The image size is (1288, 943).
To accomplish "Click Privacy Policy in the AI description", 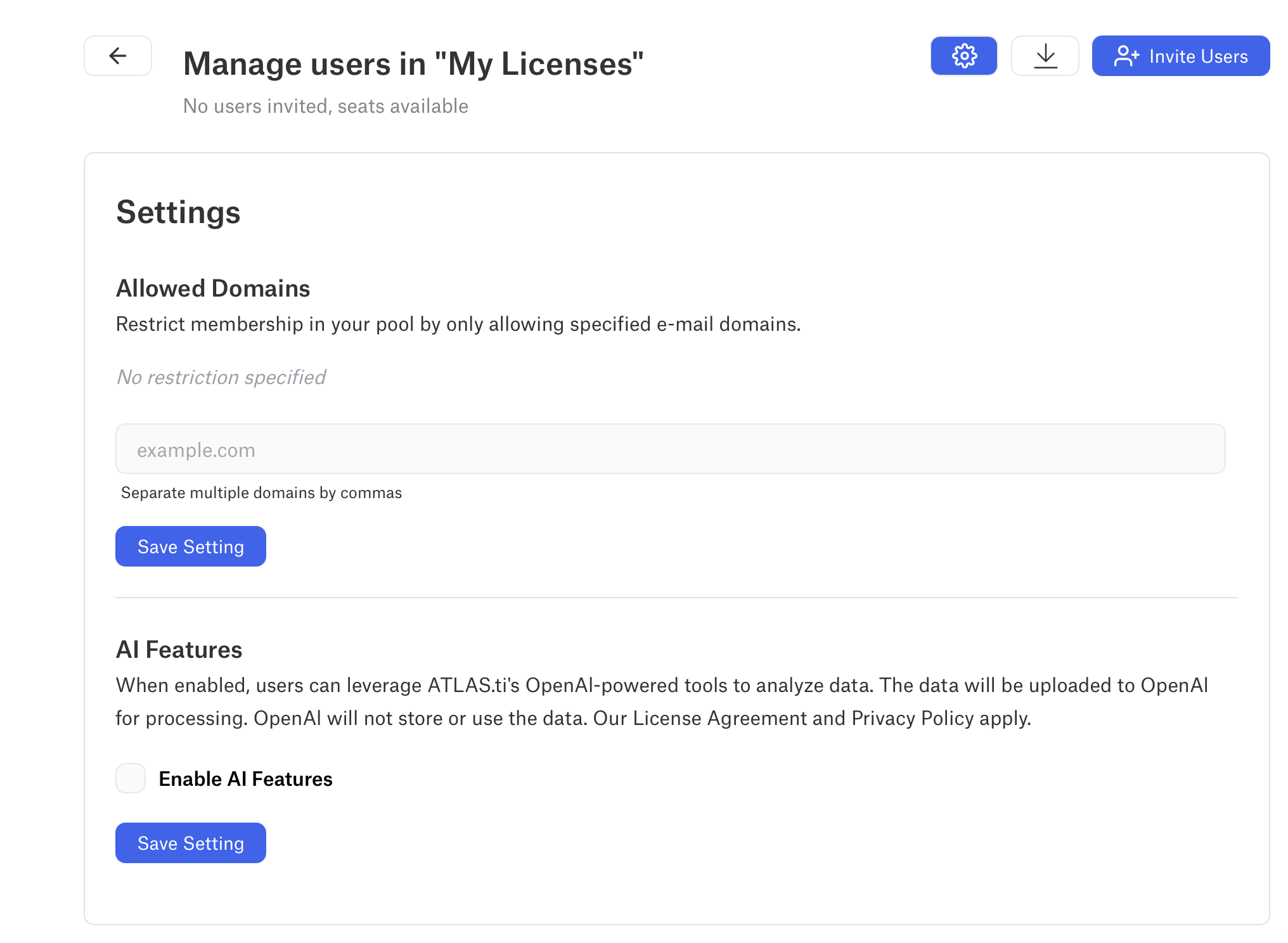I will pyautogui.click(x=912, y=718).
